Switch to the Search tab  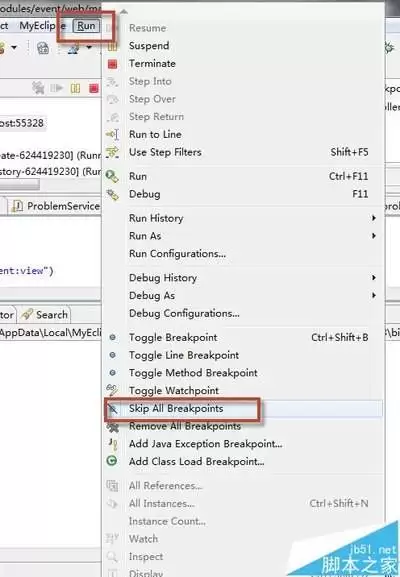[45, 315]
